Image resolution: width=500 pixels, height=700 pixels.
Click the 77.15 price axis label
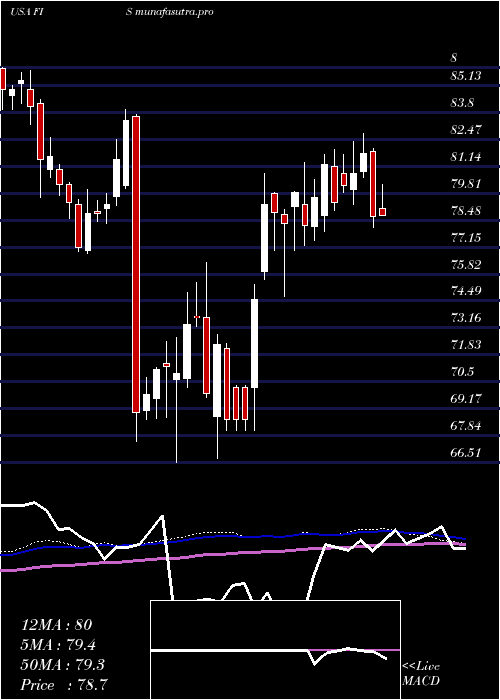(x=466, y=237)
